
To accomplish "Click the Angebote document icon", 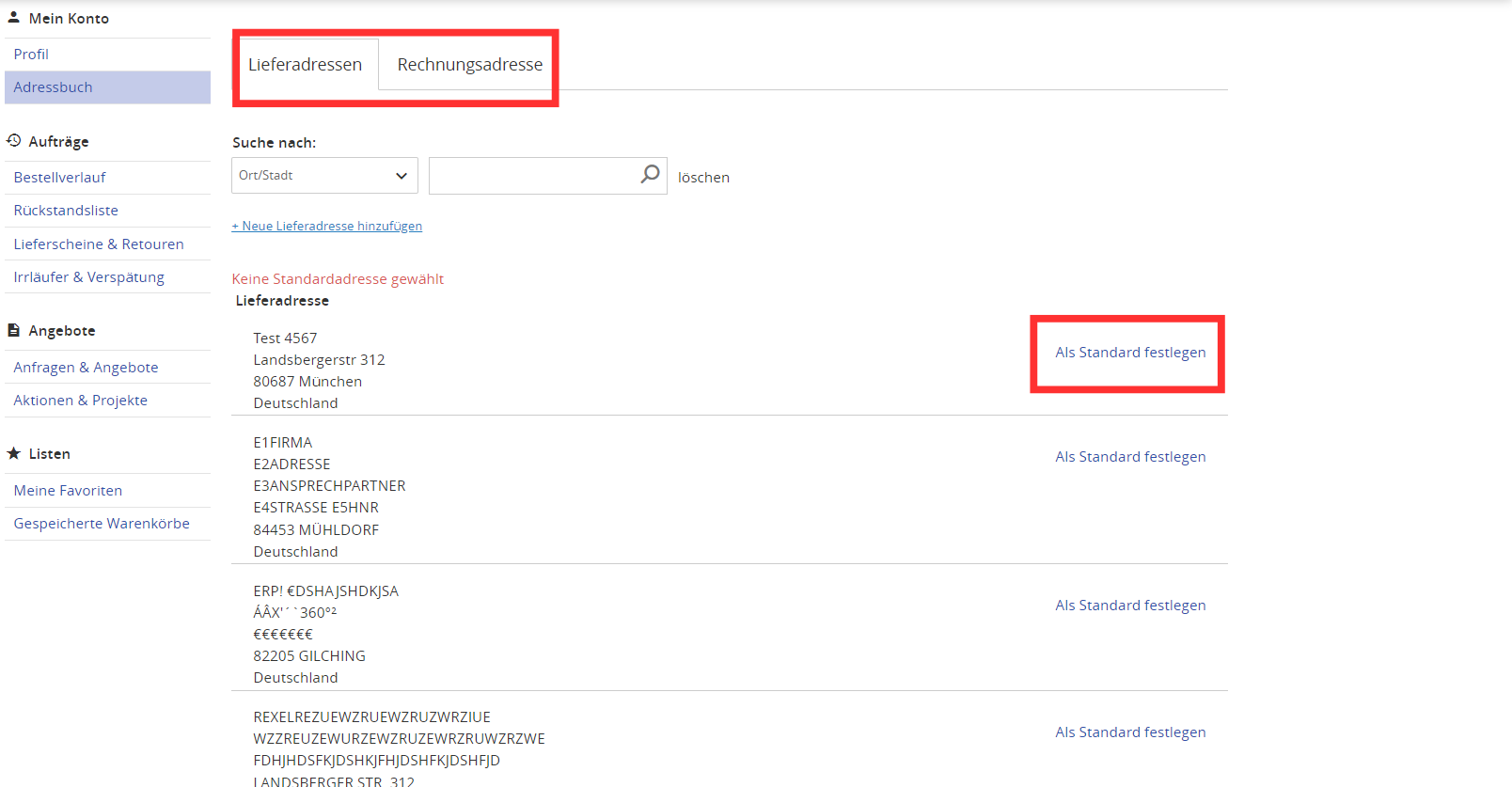I will pos(14,330).
